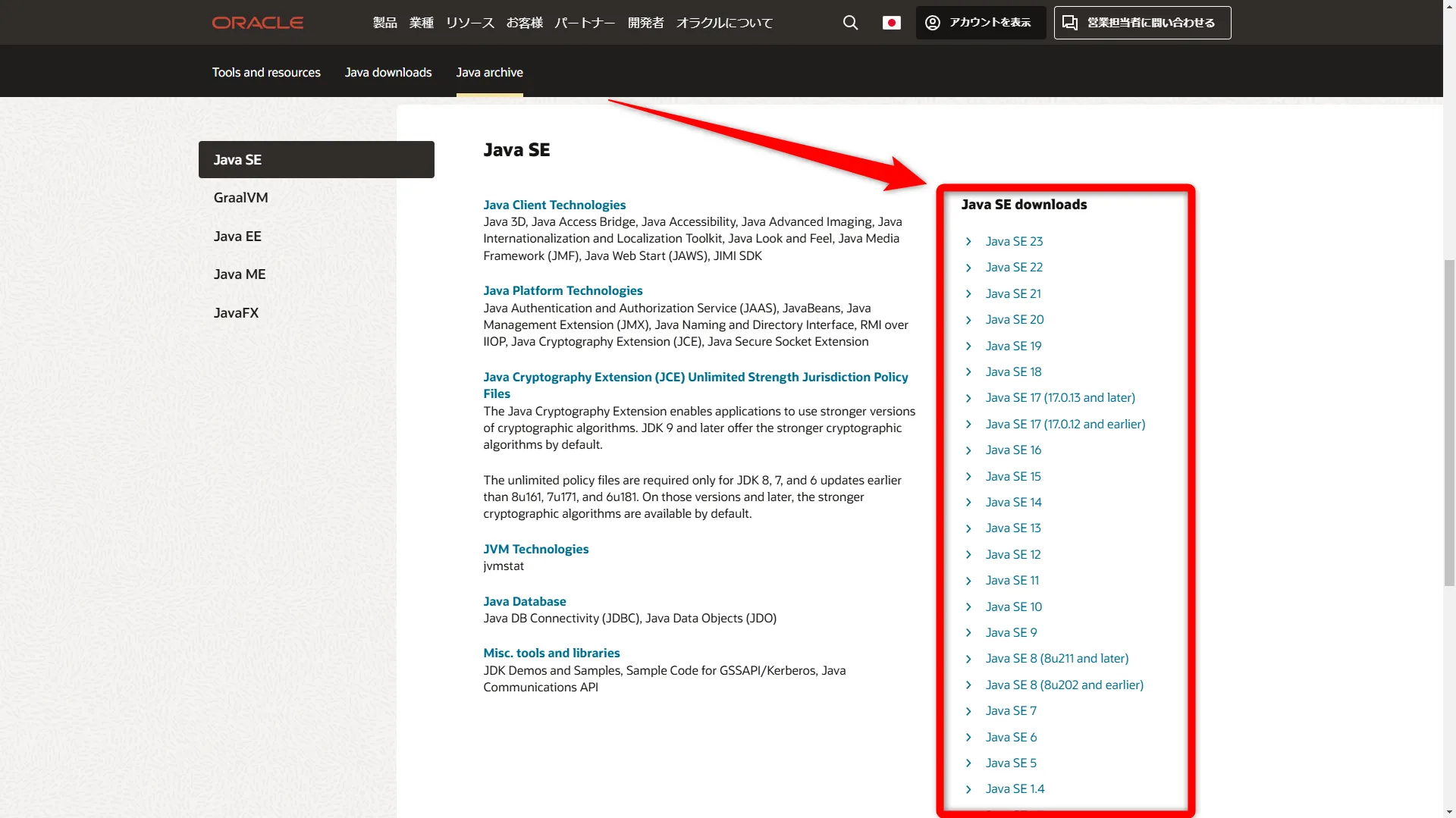Screen dimensions: 1456x818
Task: Select JavaFX in left sidebar
Action: point(236,313)
